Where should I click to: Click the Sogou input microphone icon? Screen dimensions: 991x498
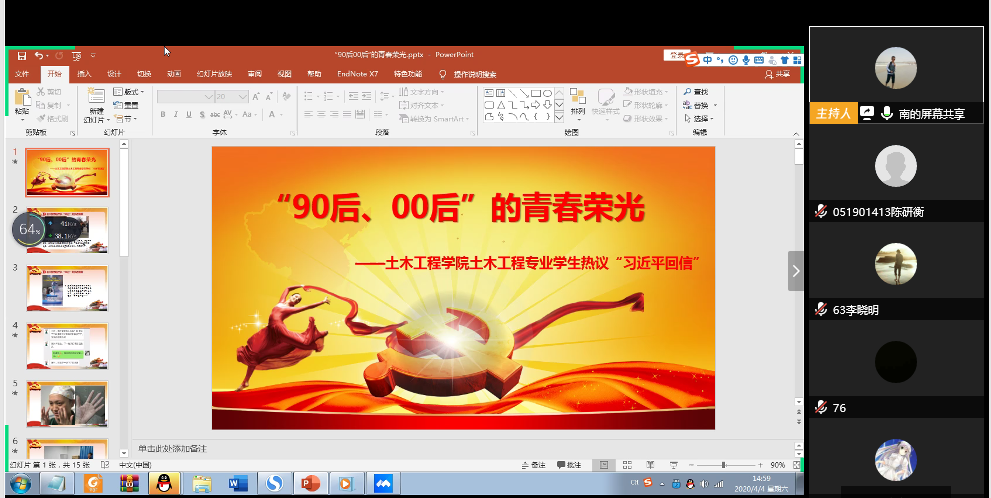(x=746, y=60)
